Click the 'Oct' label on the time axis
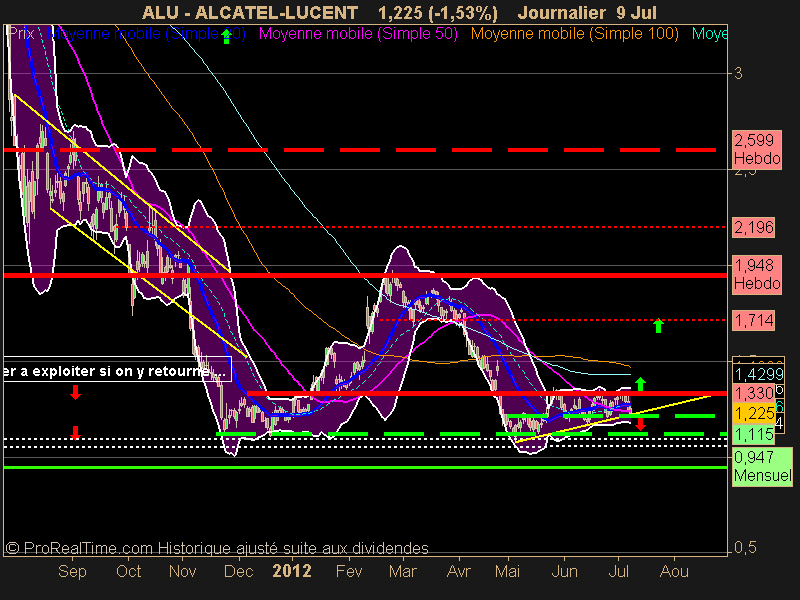Image resolution: width=800 pixels, height=600 pixels. pyautogui.click(x=129, y=571)
